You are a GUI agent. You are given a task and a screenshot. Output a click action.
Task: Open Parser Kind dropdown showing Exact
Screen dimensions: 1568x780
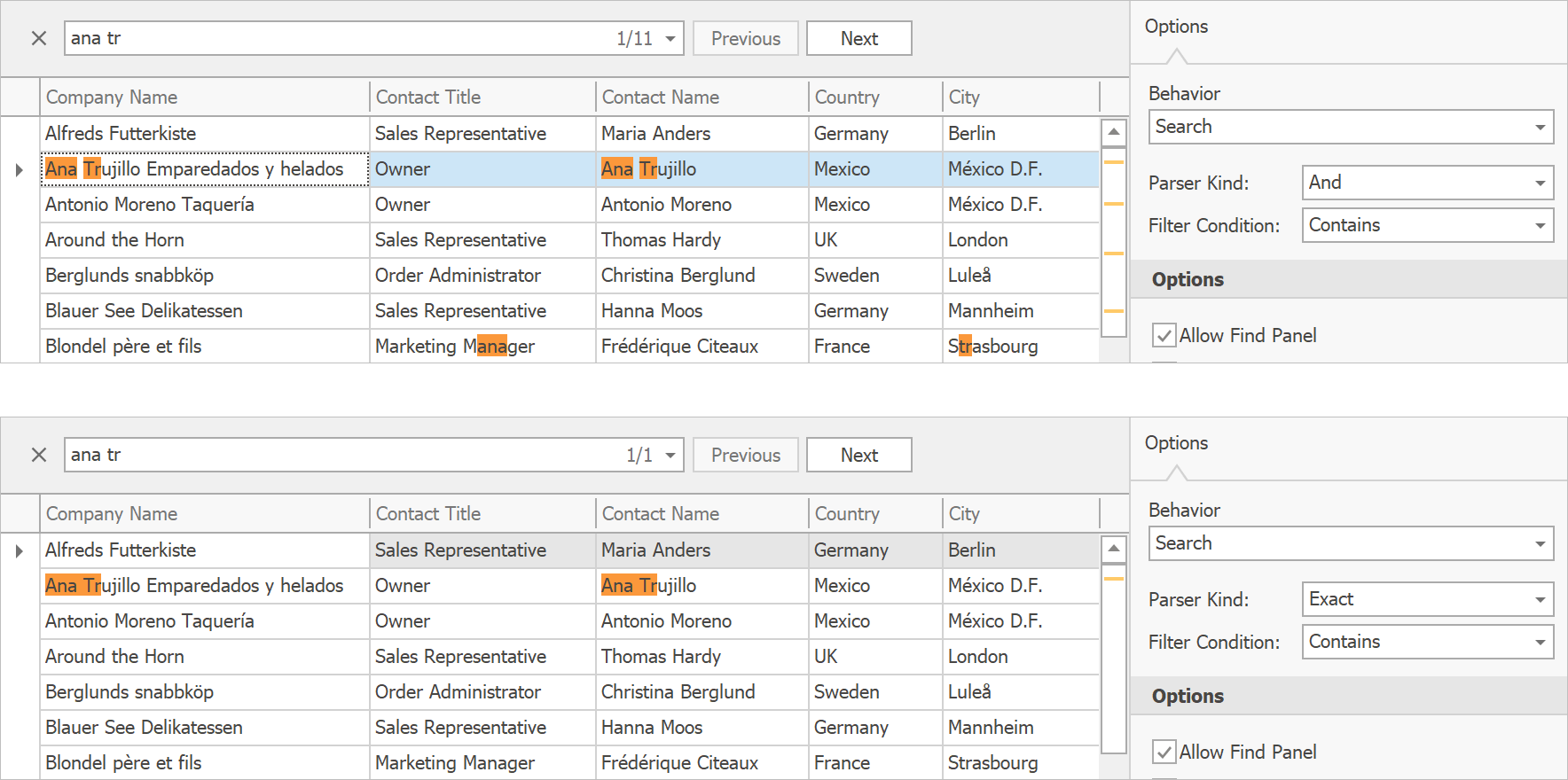click(1541, 599)
